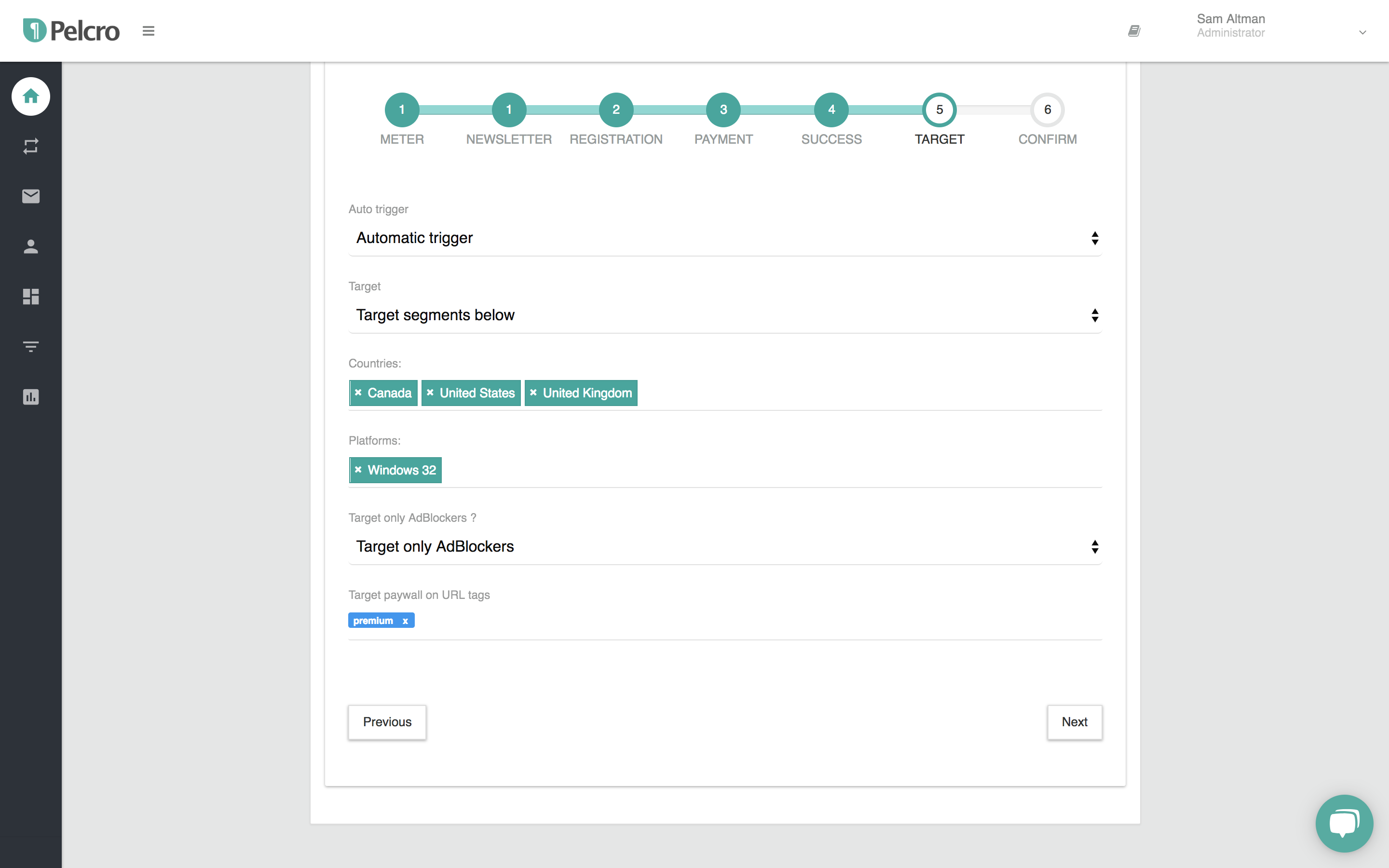This screenshot has width=1389, height=868.
Task: Click the Previous button
Action: 387,722
